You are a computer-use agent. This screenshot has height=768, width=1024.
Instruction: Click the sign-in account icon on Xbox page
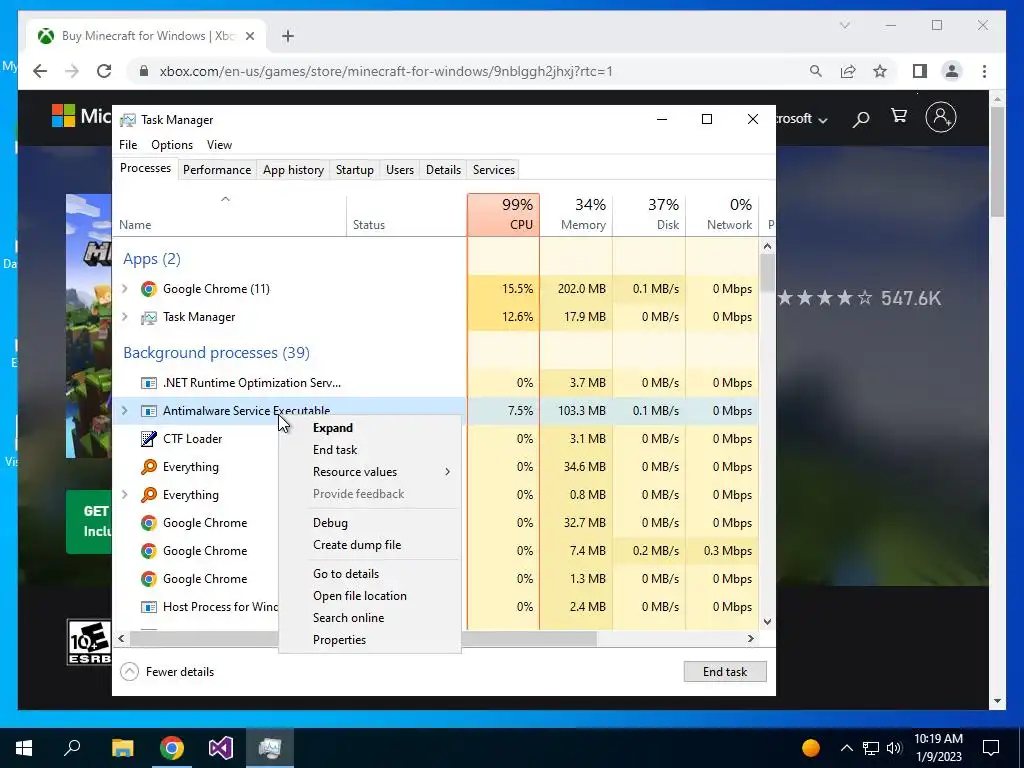pos(940,118)
